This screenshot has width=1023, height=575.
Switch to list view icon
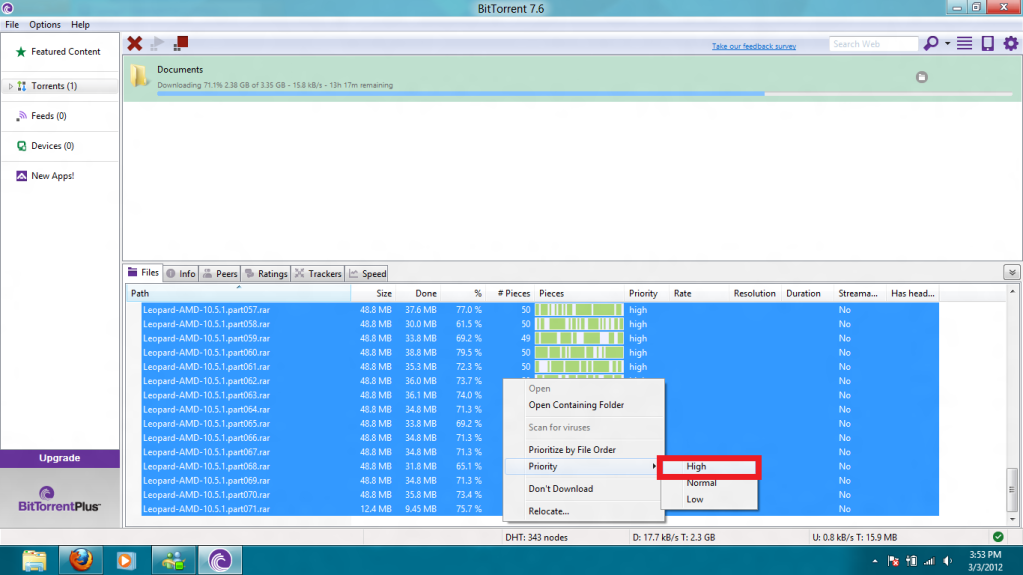coord(964,44)
